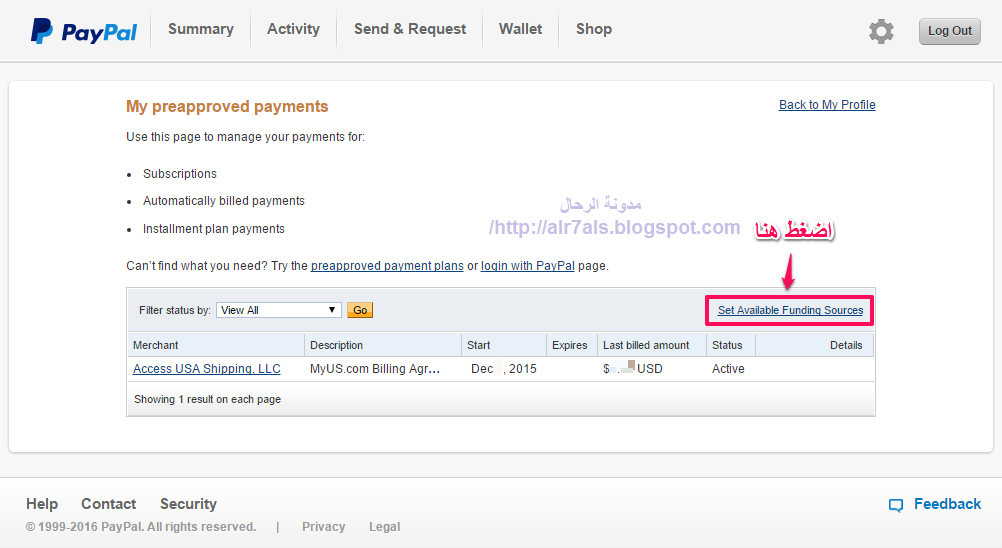Click the Feedback chat icon

point(896,505)
